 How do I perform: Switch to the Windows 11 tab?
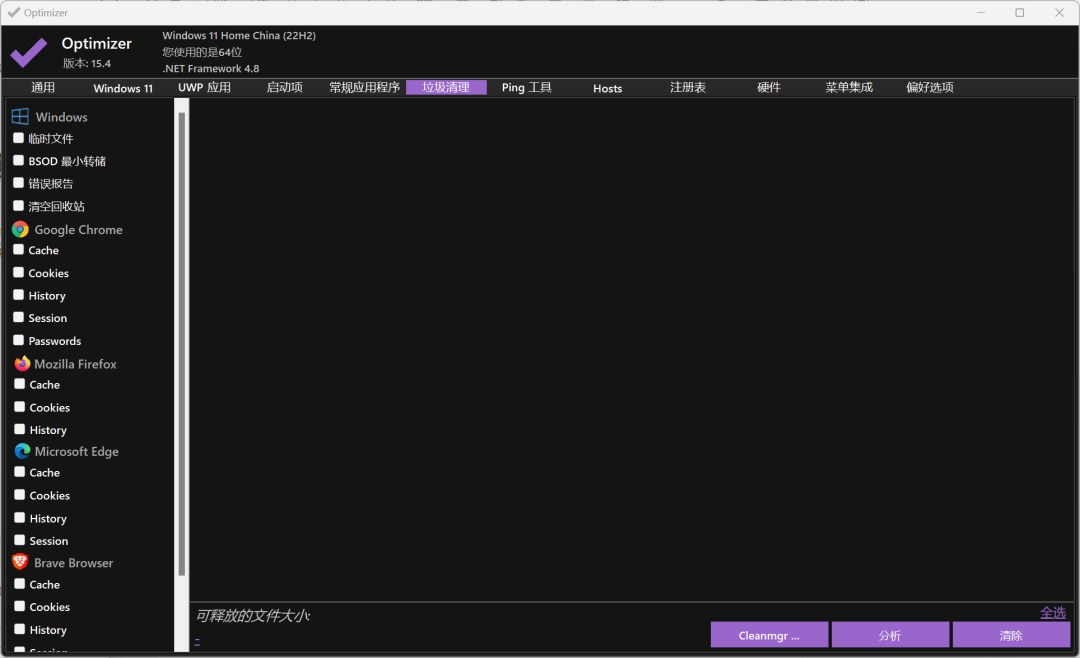click(123, 88)
